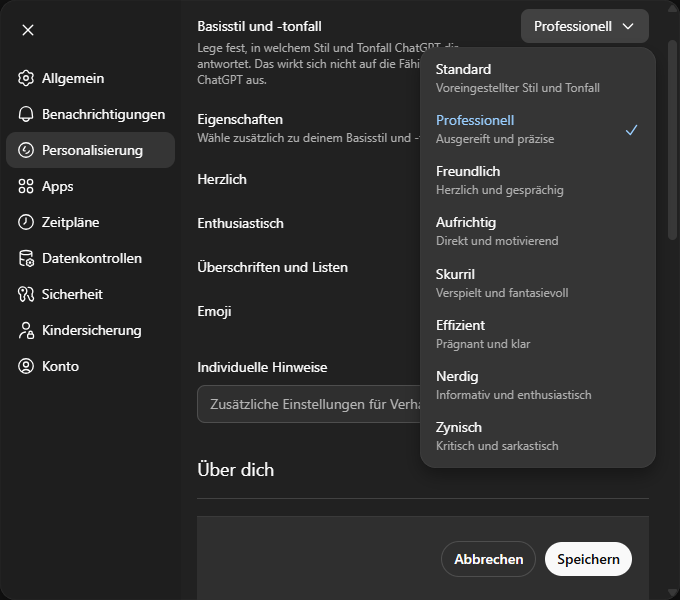
Task: Go to Benachrichtigungen settings
Action: coord(90,114)
